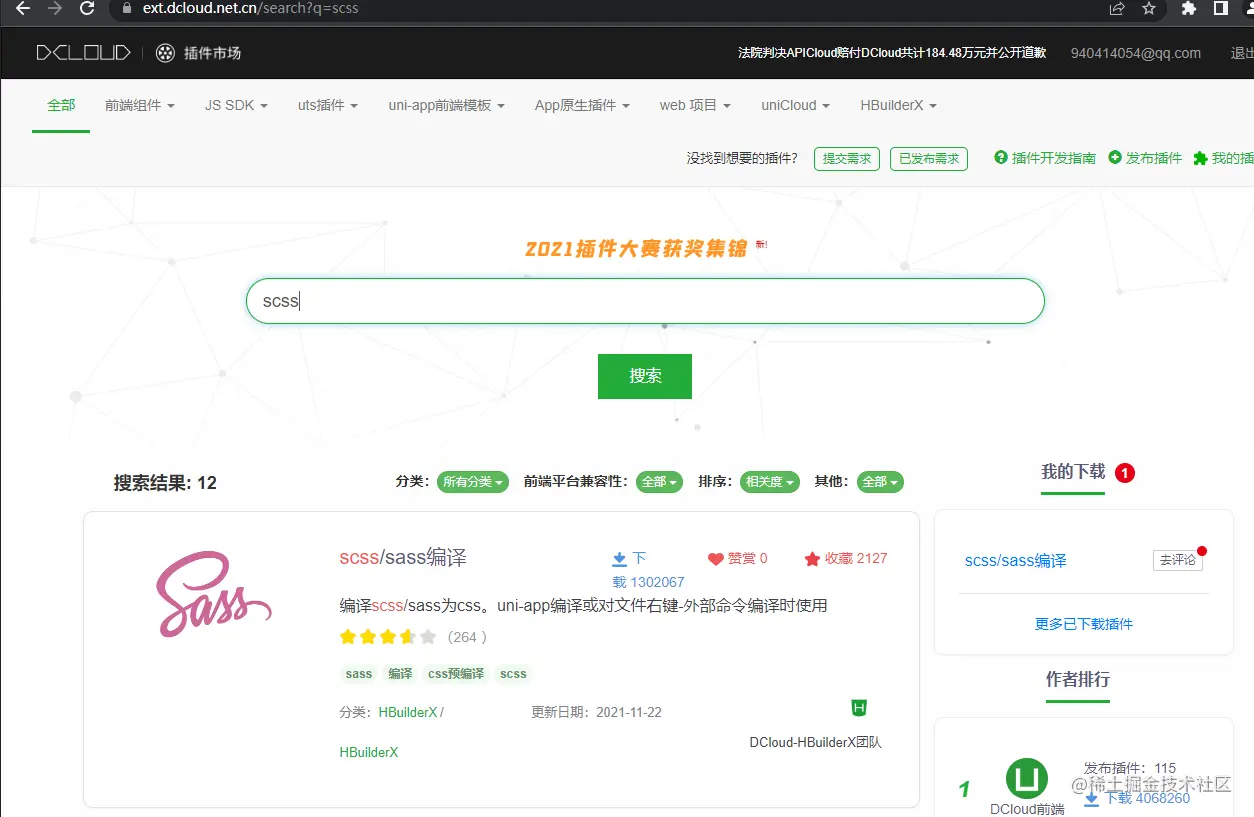Open the 插件开发指南 link
This screenshot has width=1254, height=817.
[x=1054, y=158]
